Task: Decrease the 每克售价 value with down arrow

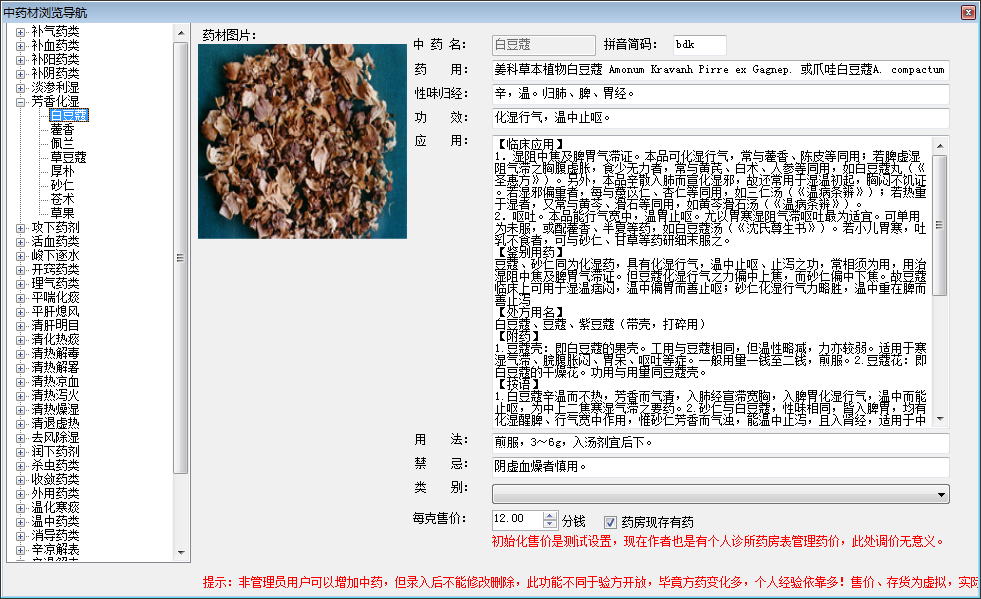Action: click(549, 525)
